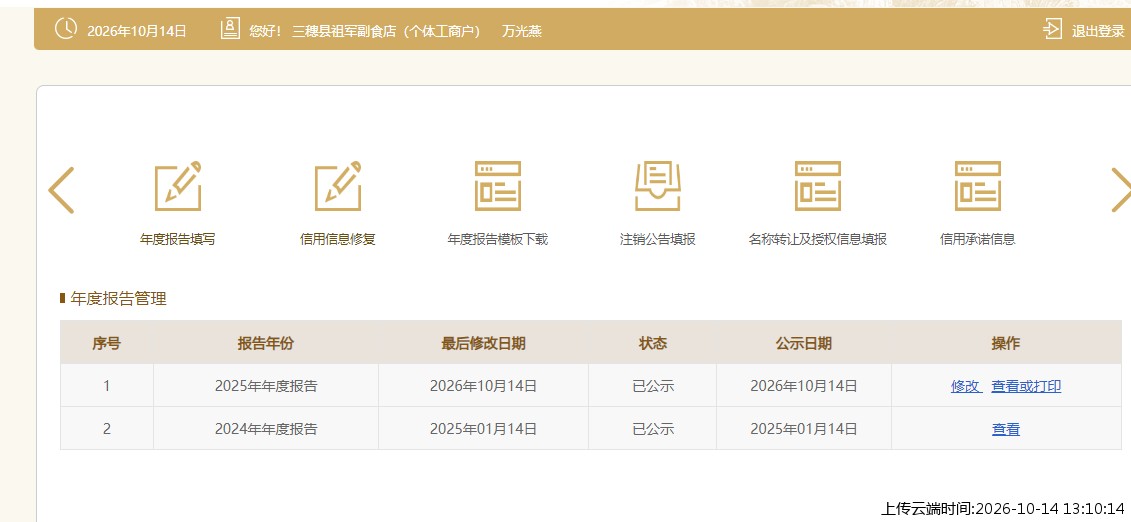Click the 公示日期 column header
This screenshot has width=1131, height=522.
point(804,343)
